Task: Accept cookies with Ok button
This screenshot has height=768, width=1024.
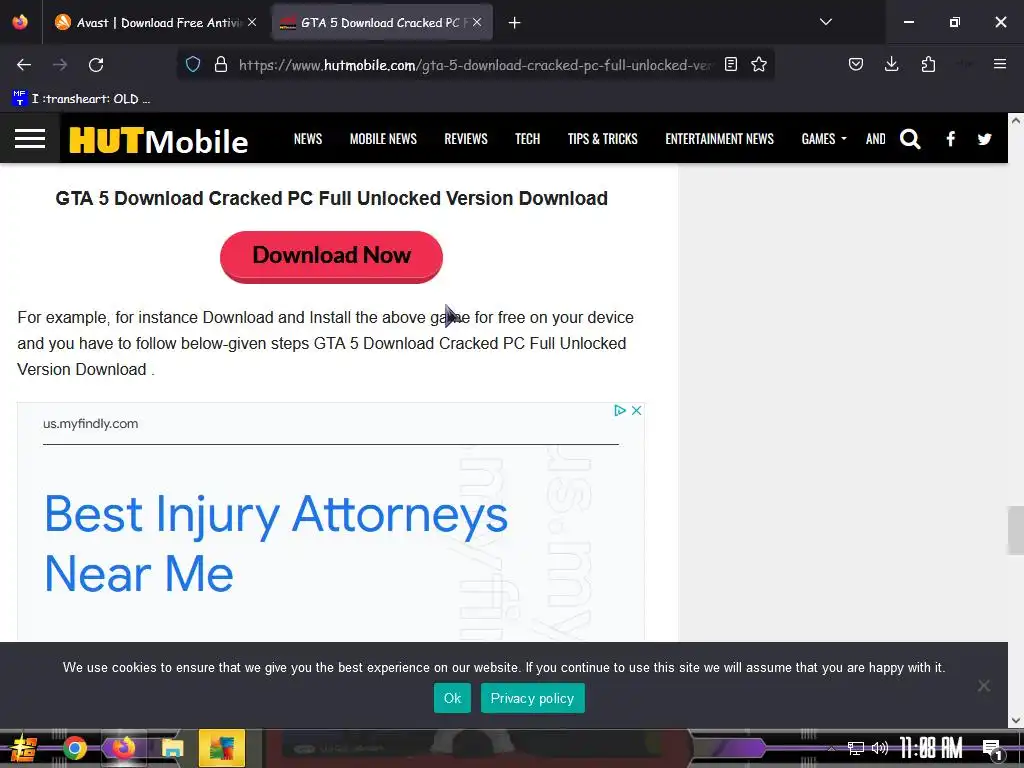Action: (452, 698)
